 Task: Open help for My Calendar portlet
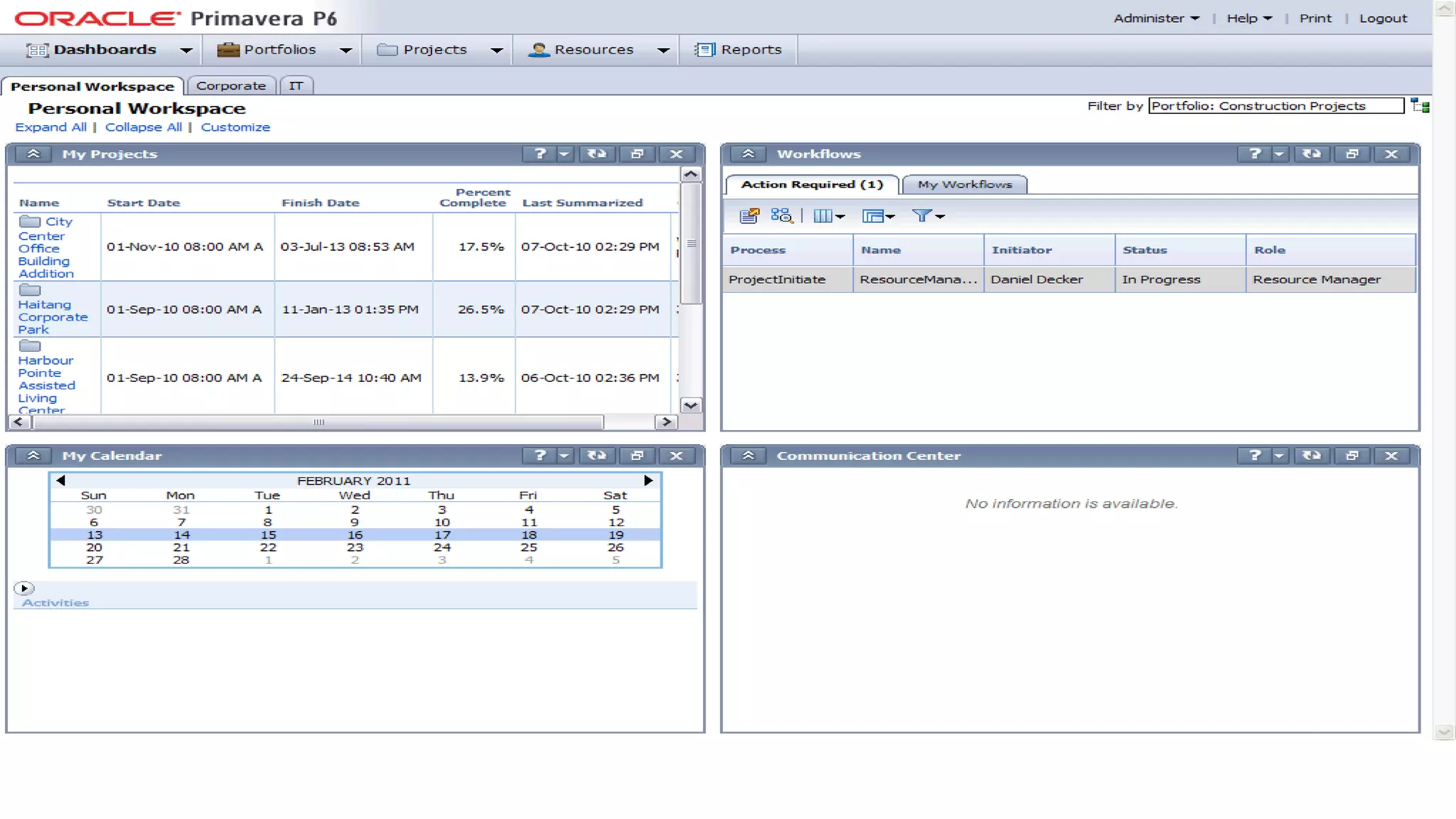click(540, 456)
